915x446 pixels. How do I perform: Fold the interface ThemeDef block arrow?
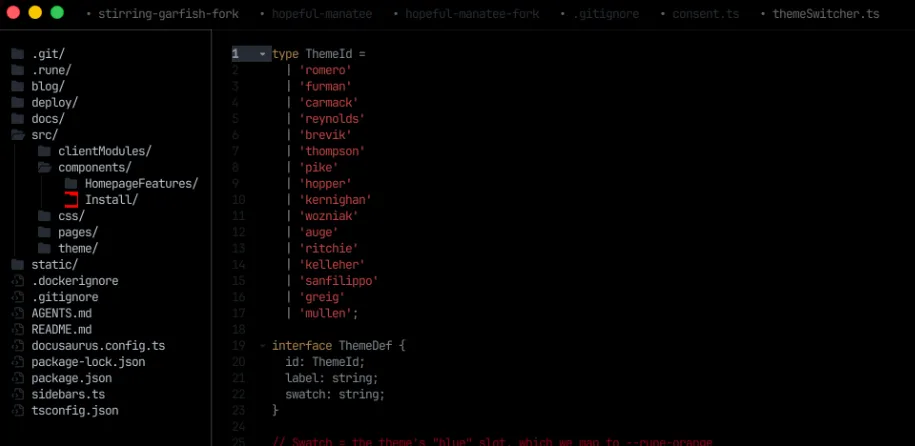pos(262,346)
